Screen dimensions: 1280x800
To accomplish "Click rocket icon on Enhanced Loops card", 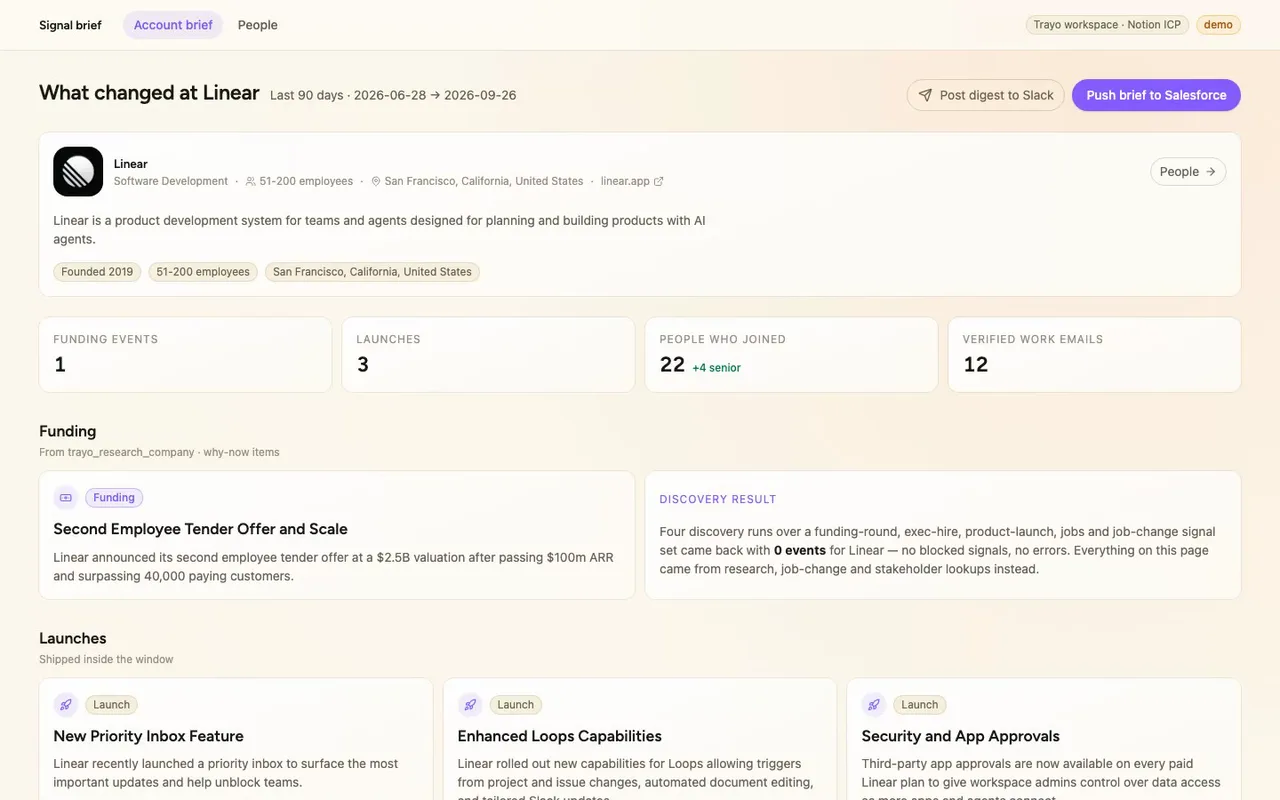I will pyautogui.click(x=470, y=704).
